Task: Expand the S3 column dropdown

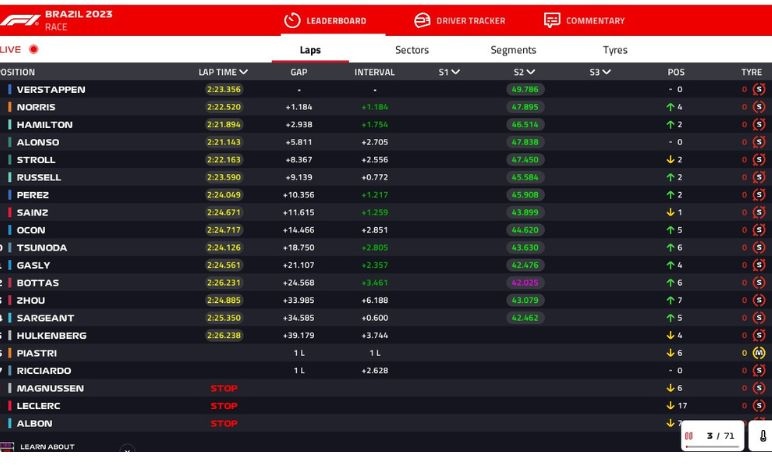Action: coord(607,72)
